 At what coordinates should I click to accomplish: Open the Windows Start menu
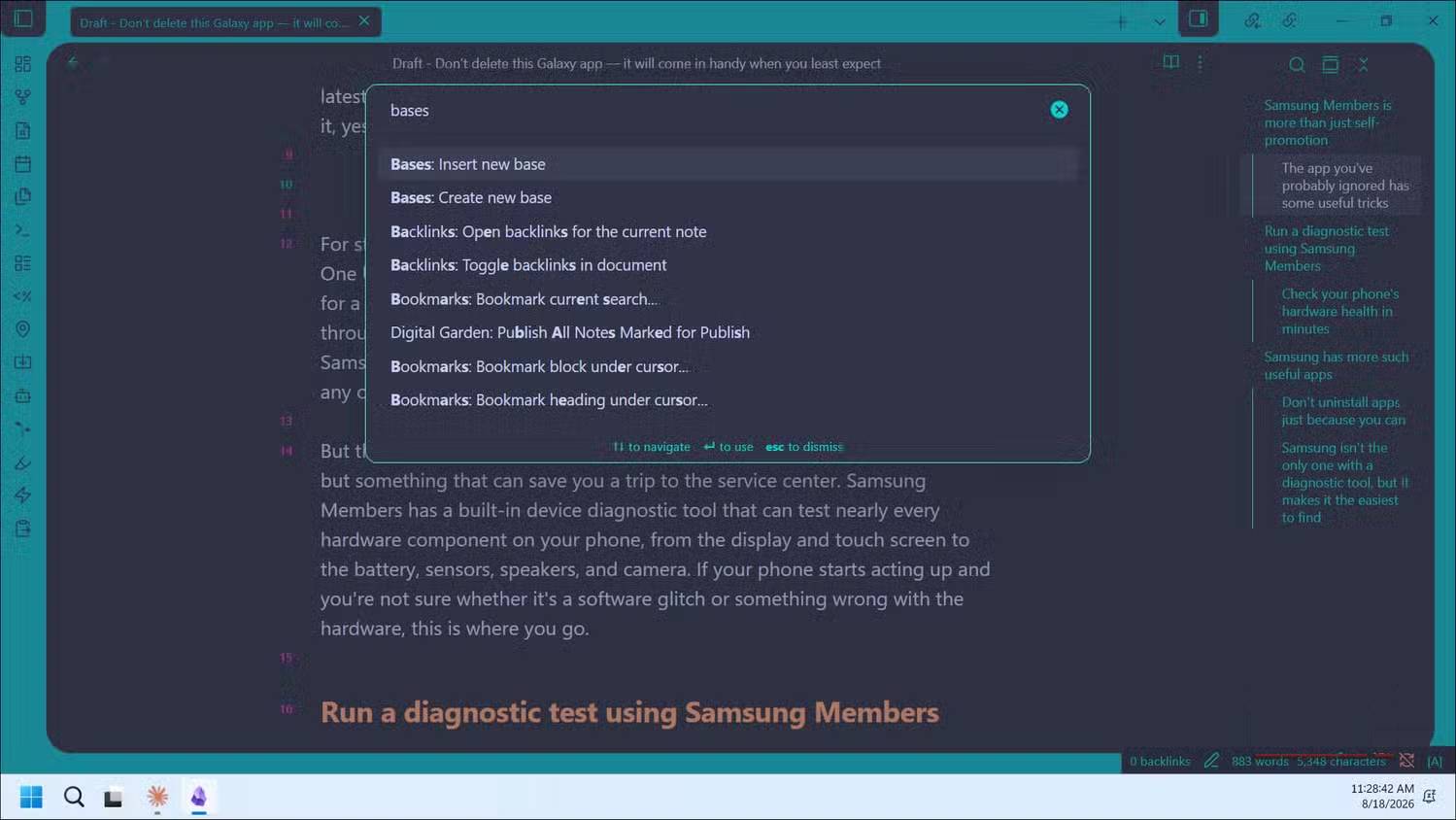[31, 797]
